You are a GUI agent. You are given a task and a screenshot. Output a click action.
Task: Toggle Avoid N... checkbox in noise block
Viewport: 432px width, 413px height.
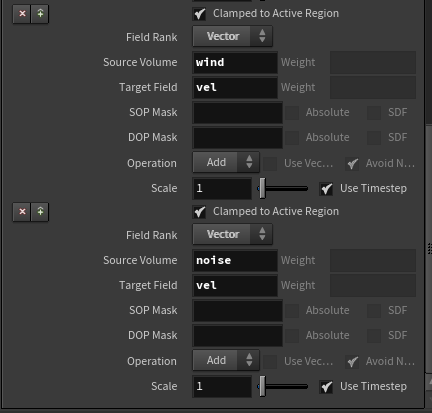coord(352,362)
